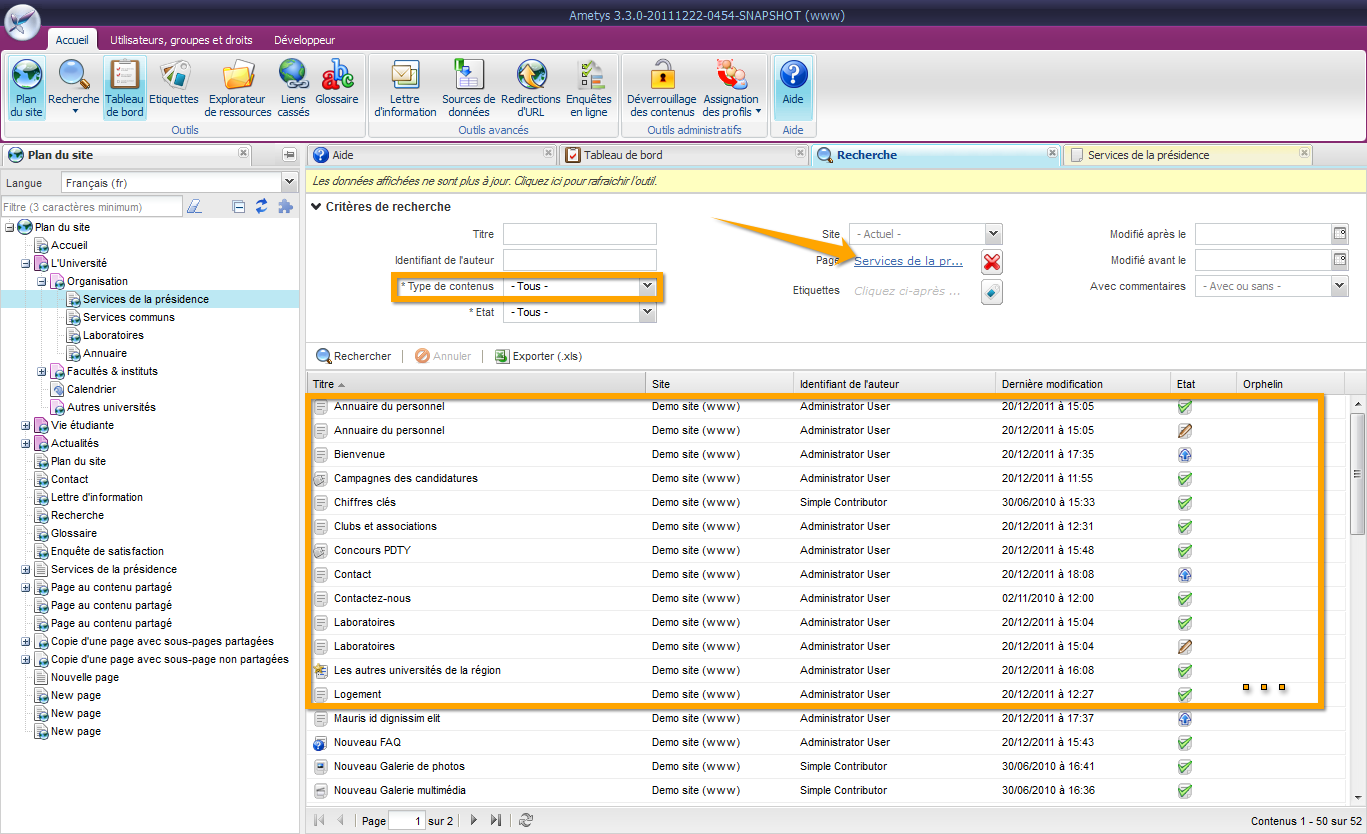Viewport: 1367px width, 834px height.
Task: Click the Rechercher button
Action: click(x=354, y=356)
